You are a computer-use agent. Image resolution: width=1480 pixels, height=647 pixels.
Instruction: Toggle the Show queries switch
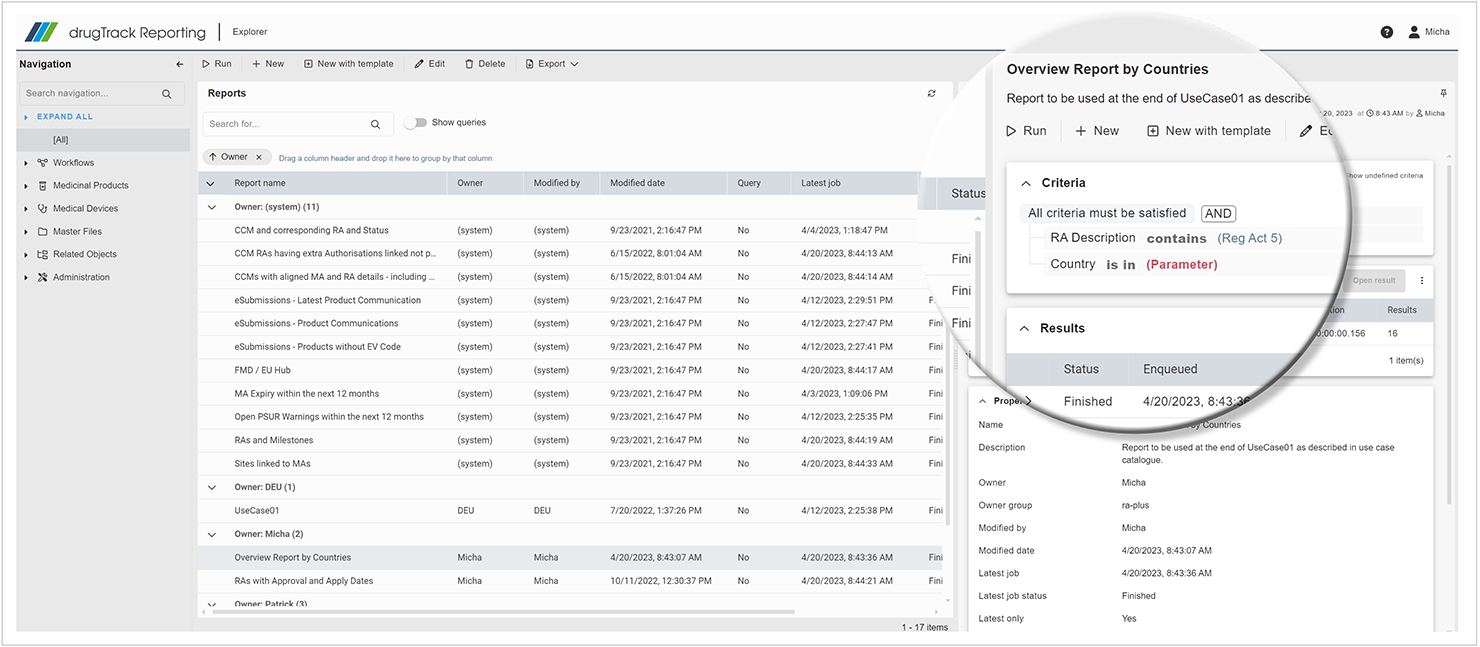pos(416,123)
